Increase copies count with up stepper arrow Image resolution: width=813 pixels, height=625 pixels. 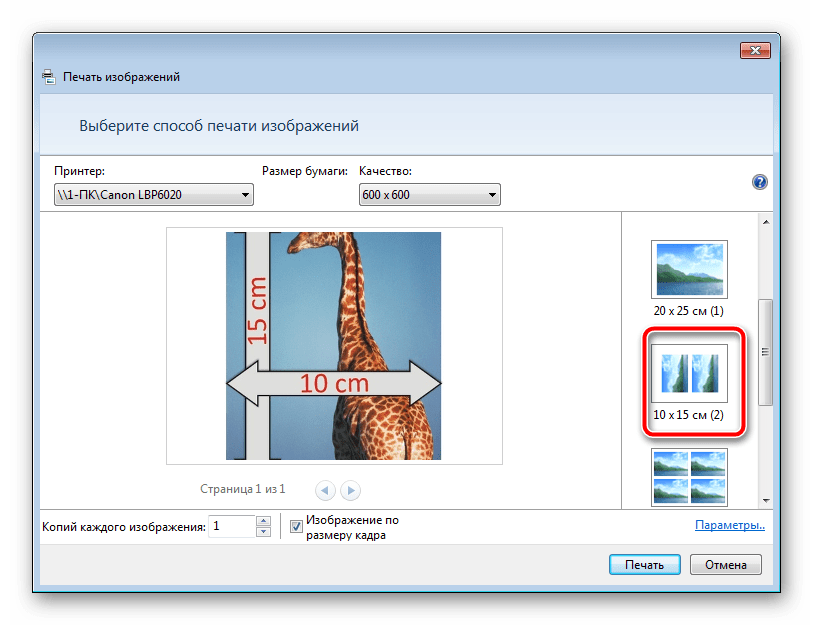(x=263, y=521)
